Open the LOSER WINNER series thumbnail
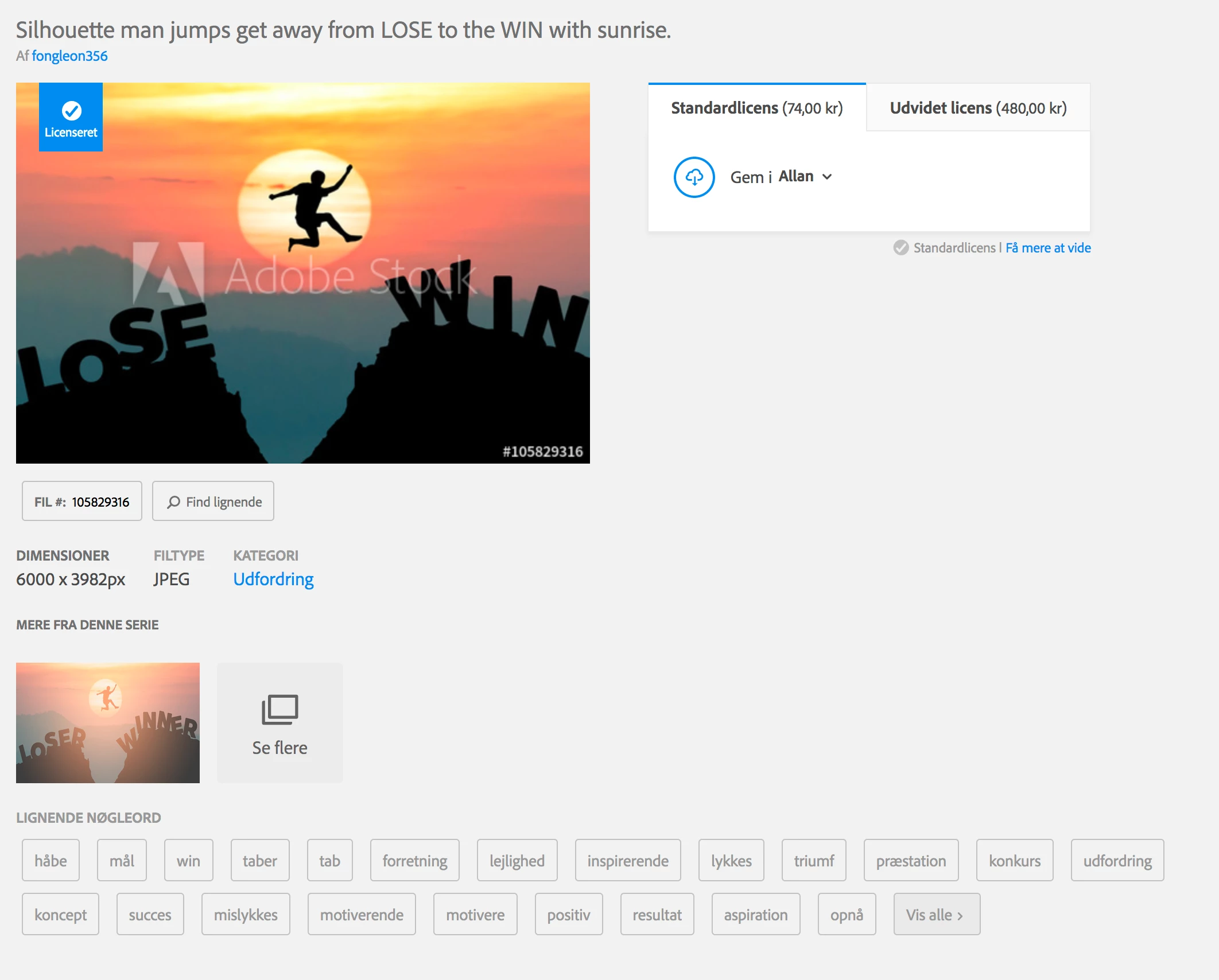Image resolution: width=1219 pixels, height=980 pixels. point(108,723)
